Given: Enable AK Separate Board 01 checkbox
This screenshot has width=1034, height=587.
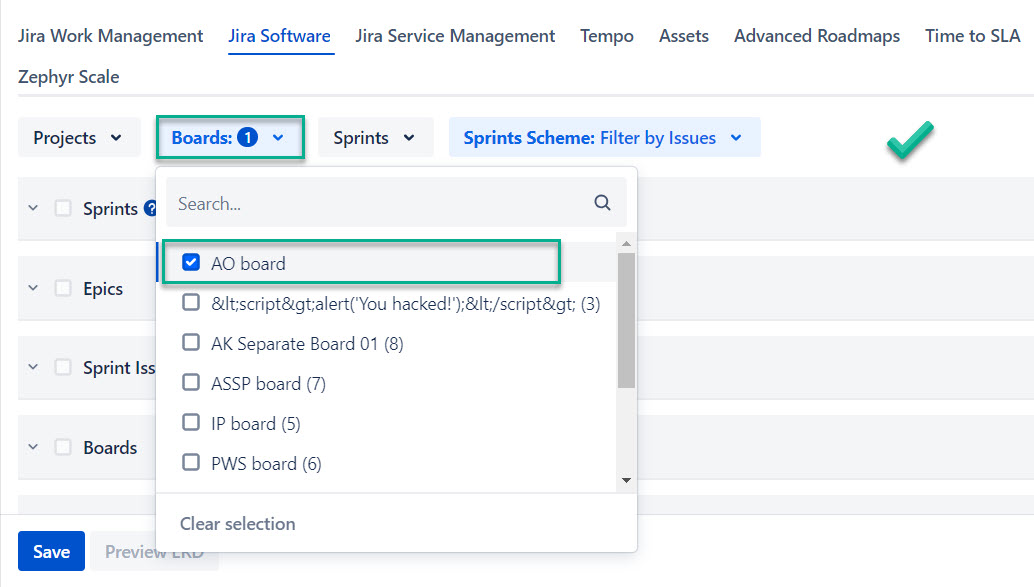Looking at the screenshot, I should click(191, 343).
